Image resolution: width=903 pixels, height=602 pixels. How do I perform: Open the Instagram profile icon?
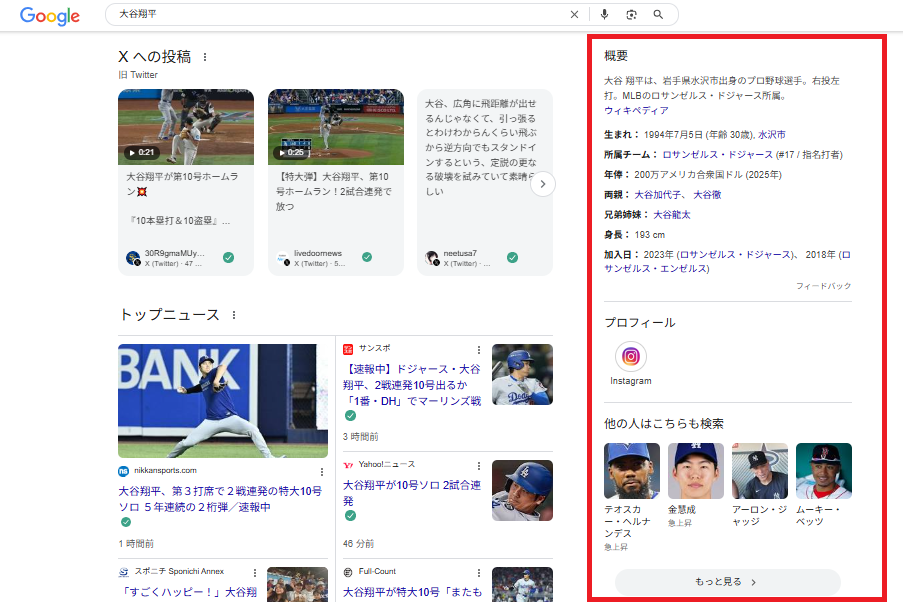click(x=631, y=357)
